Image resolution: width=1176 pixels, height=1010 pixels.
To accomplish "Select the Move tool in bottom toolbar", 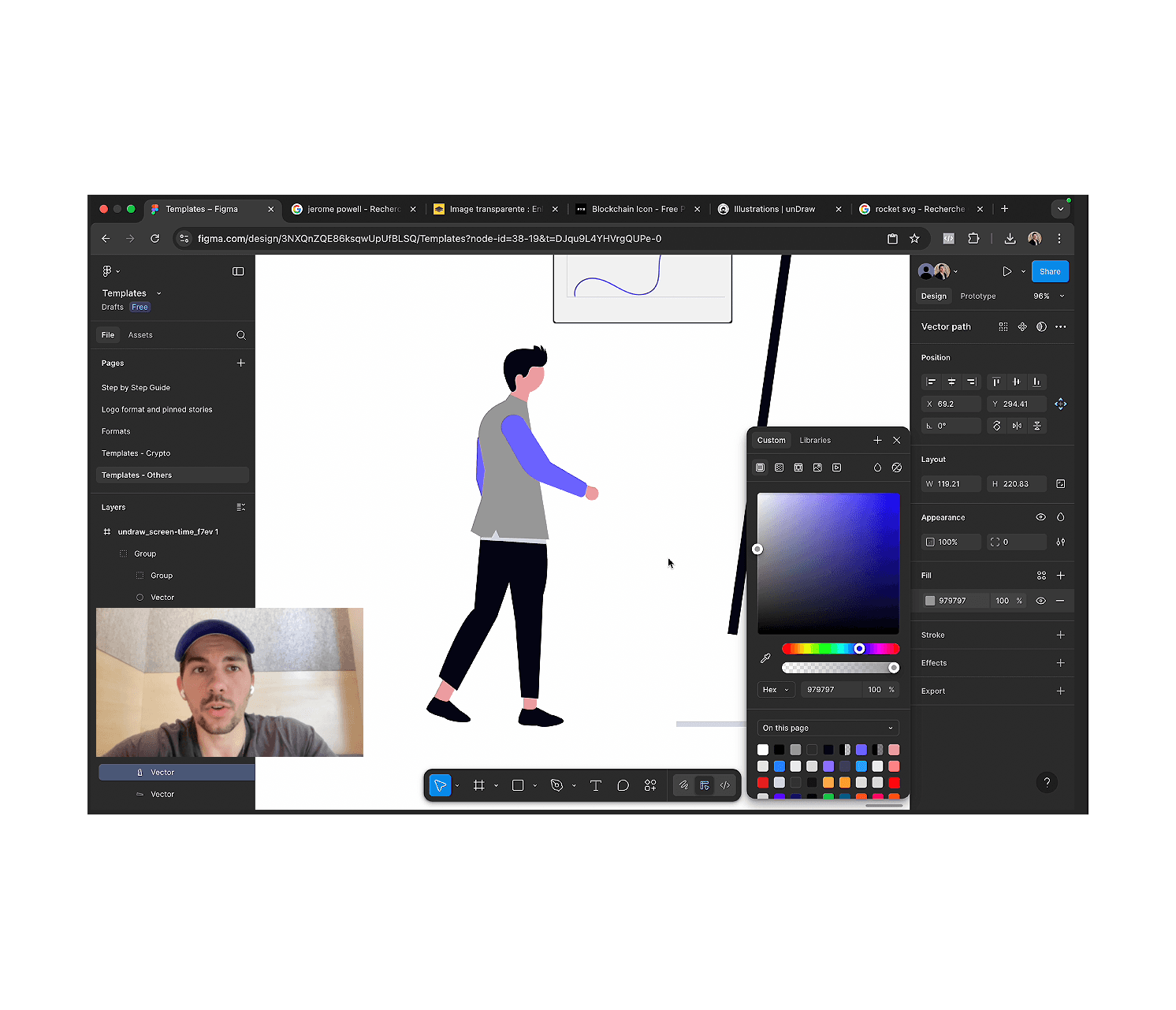I will tap(440, 785).
